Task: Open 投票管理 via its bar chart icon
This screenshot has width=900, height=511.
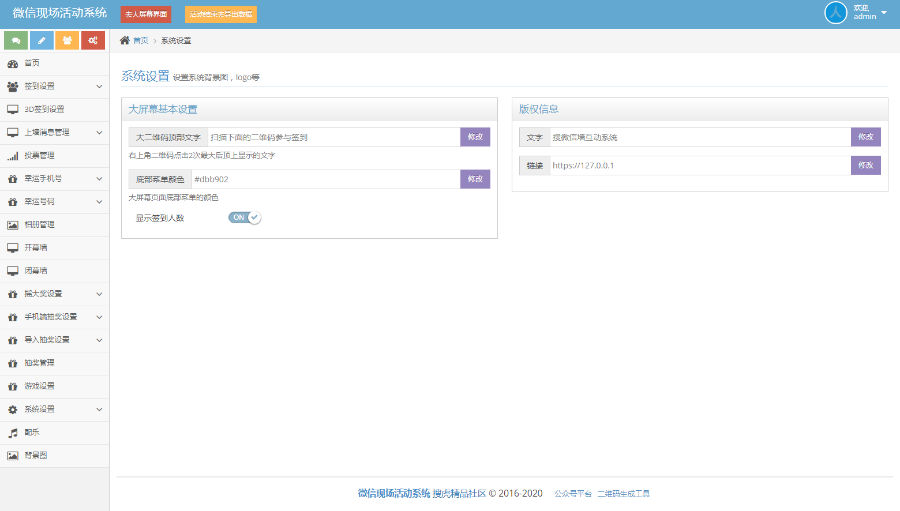Action: pyautogui.click(x=13, y=156)
